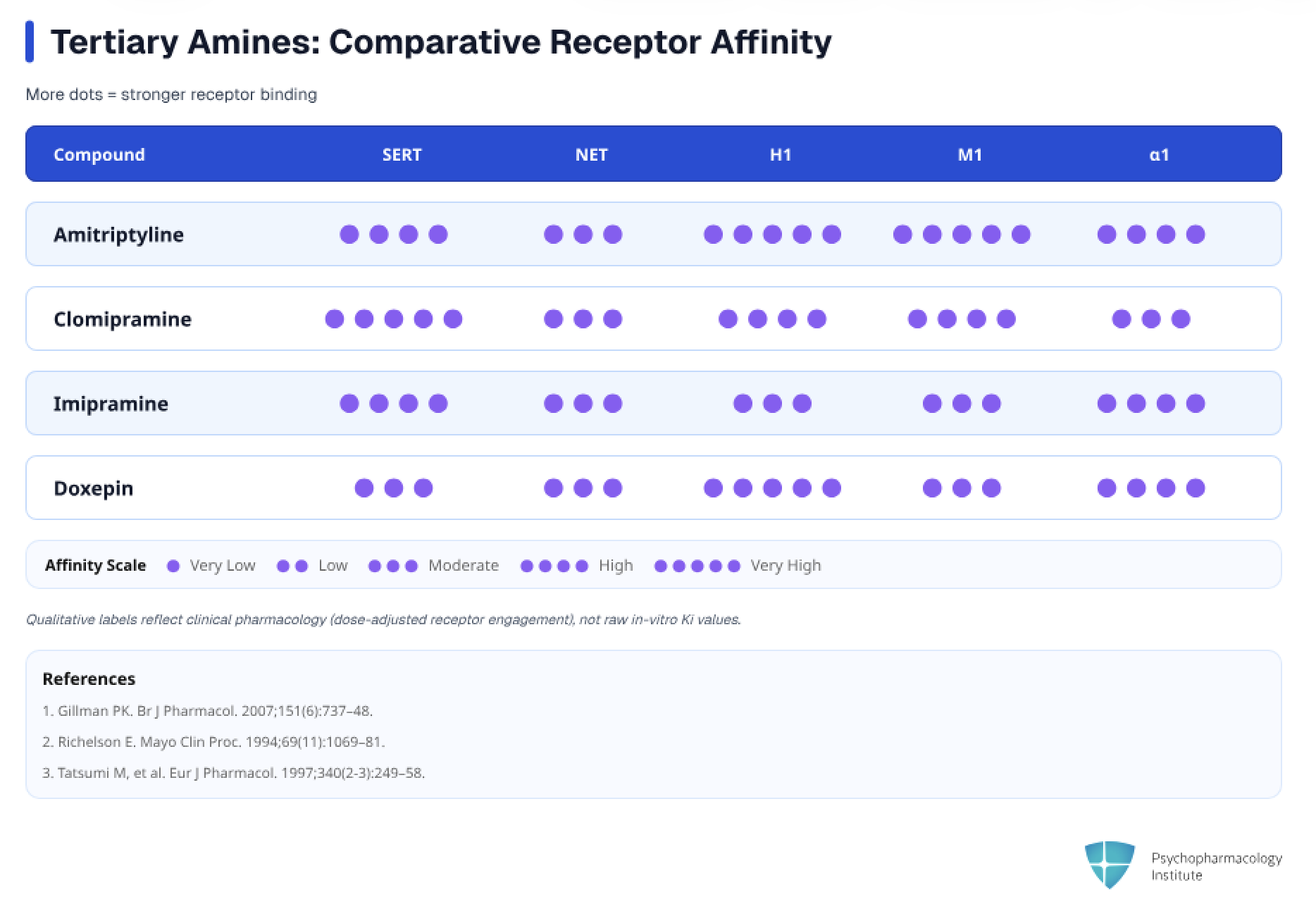Click Doxepin's M1 affinity dots
1316x916 pixels.
(961, 488)
